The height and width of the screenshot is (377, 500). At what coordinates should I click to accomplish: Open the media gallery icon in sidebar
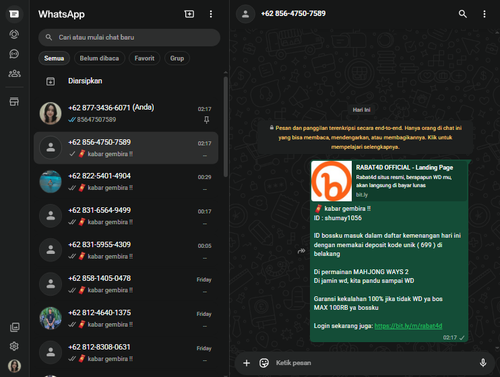[x=14, y=327]
